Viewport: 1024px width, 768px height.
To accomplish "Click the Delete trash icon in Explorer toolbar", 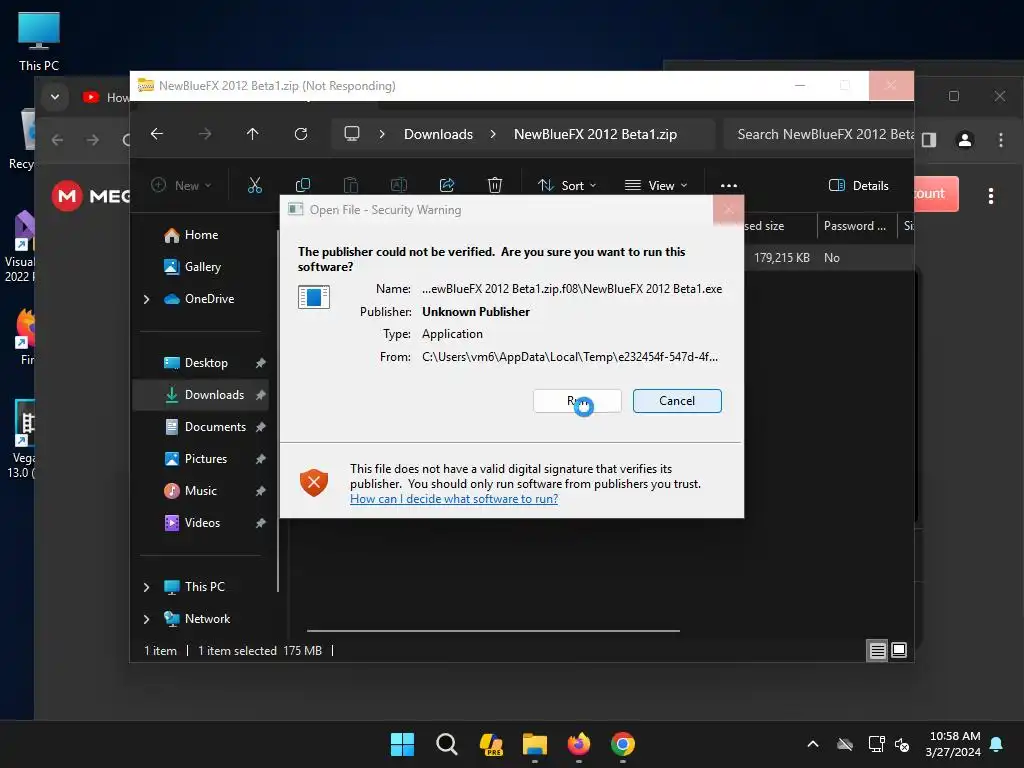I will point(495,185).
